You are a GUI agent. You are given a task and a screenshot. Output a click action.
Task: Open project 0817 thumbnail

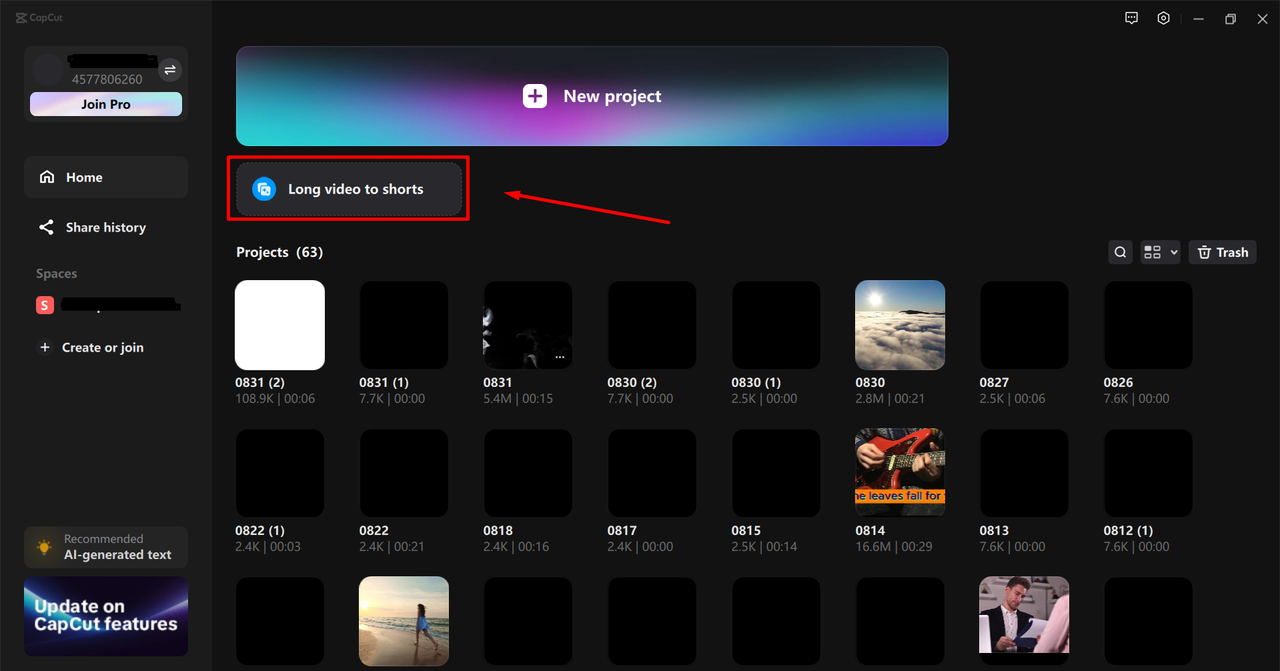tap(652, 473)
